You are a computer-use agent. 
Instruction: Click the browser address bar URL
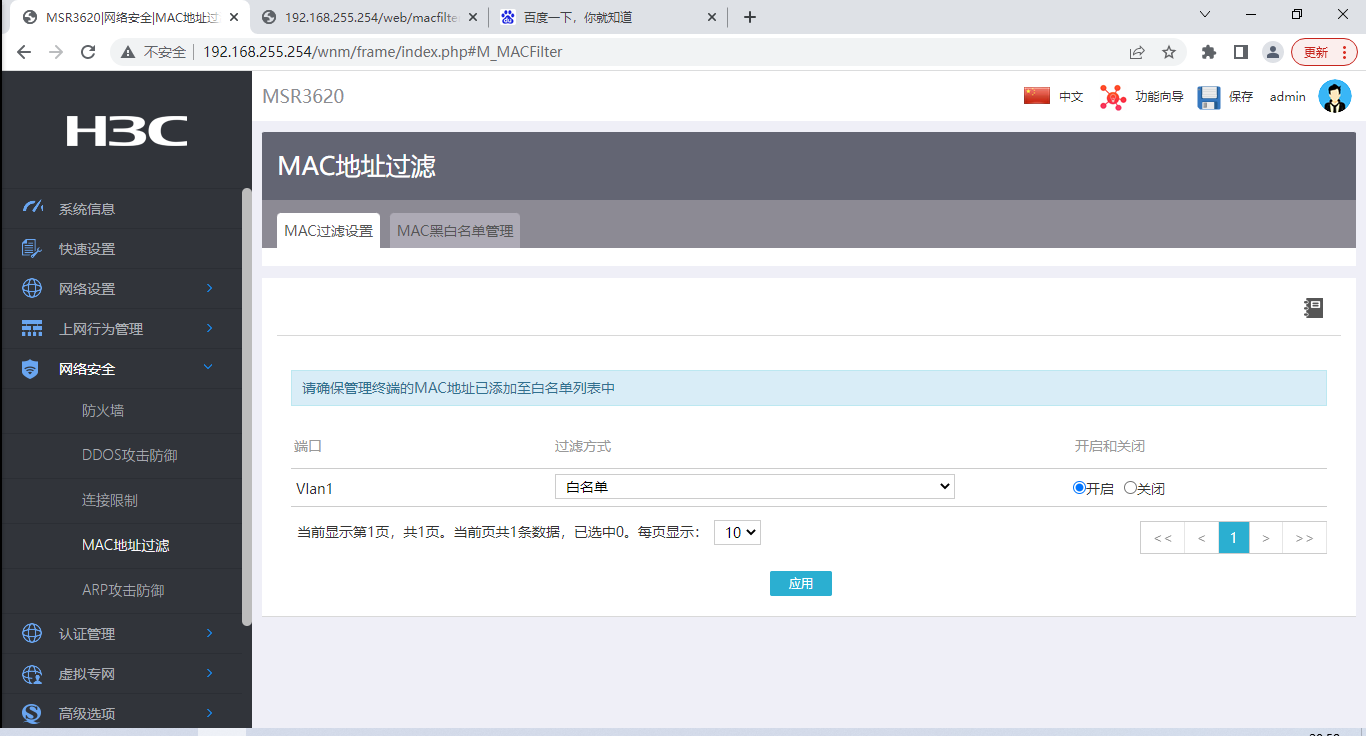pyautogui.click(x=382, y=52)
